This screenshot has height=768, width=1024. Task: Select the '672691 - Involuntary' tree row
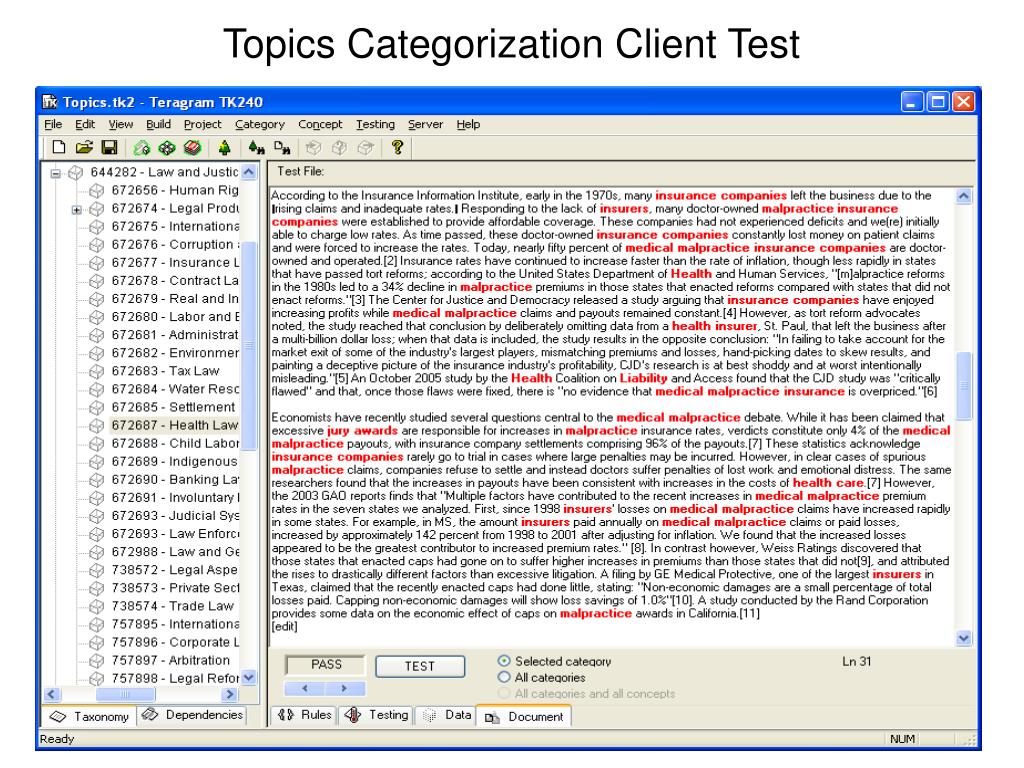tap(174, 498)
